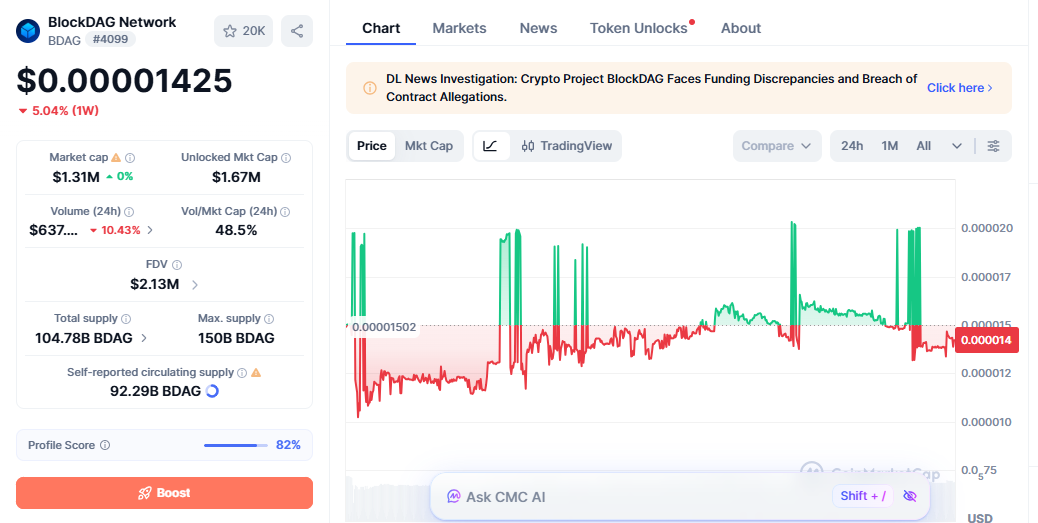This screenshot has width=1038, height=523.
Task: Click the $0.00001425 price value
Action: [x=124, y=81]
